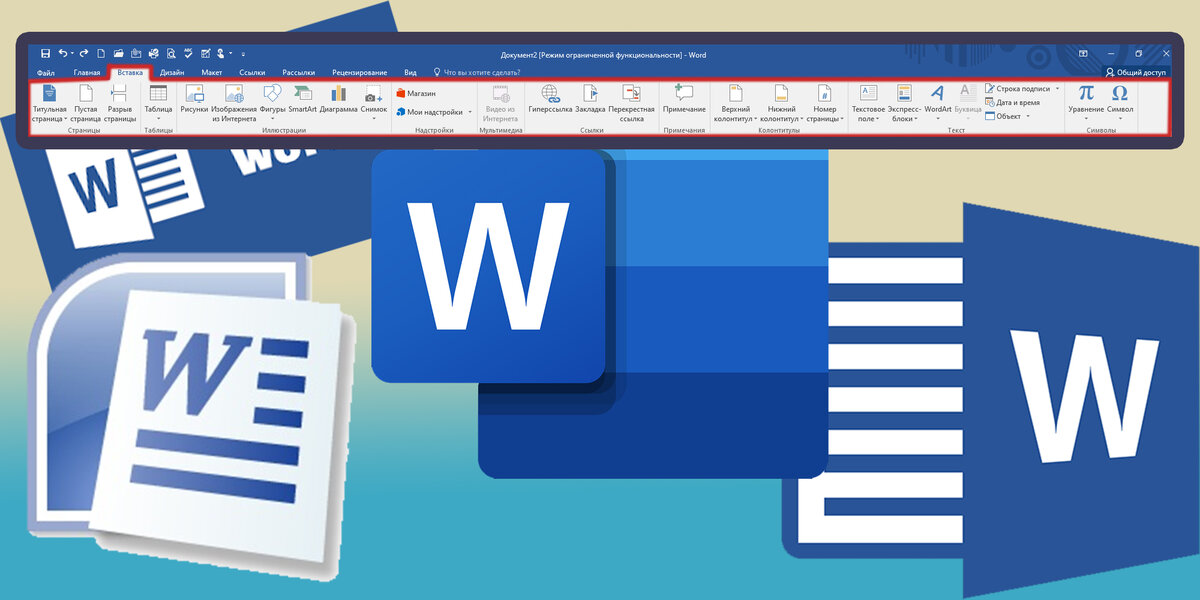Expand the Экспресс-блоки menu
This screenshot has height=600, width=1200.
pos(904,105)
